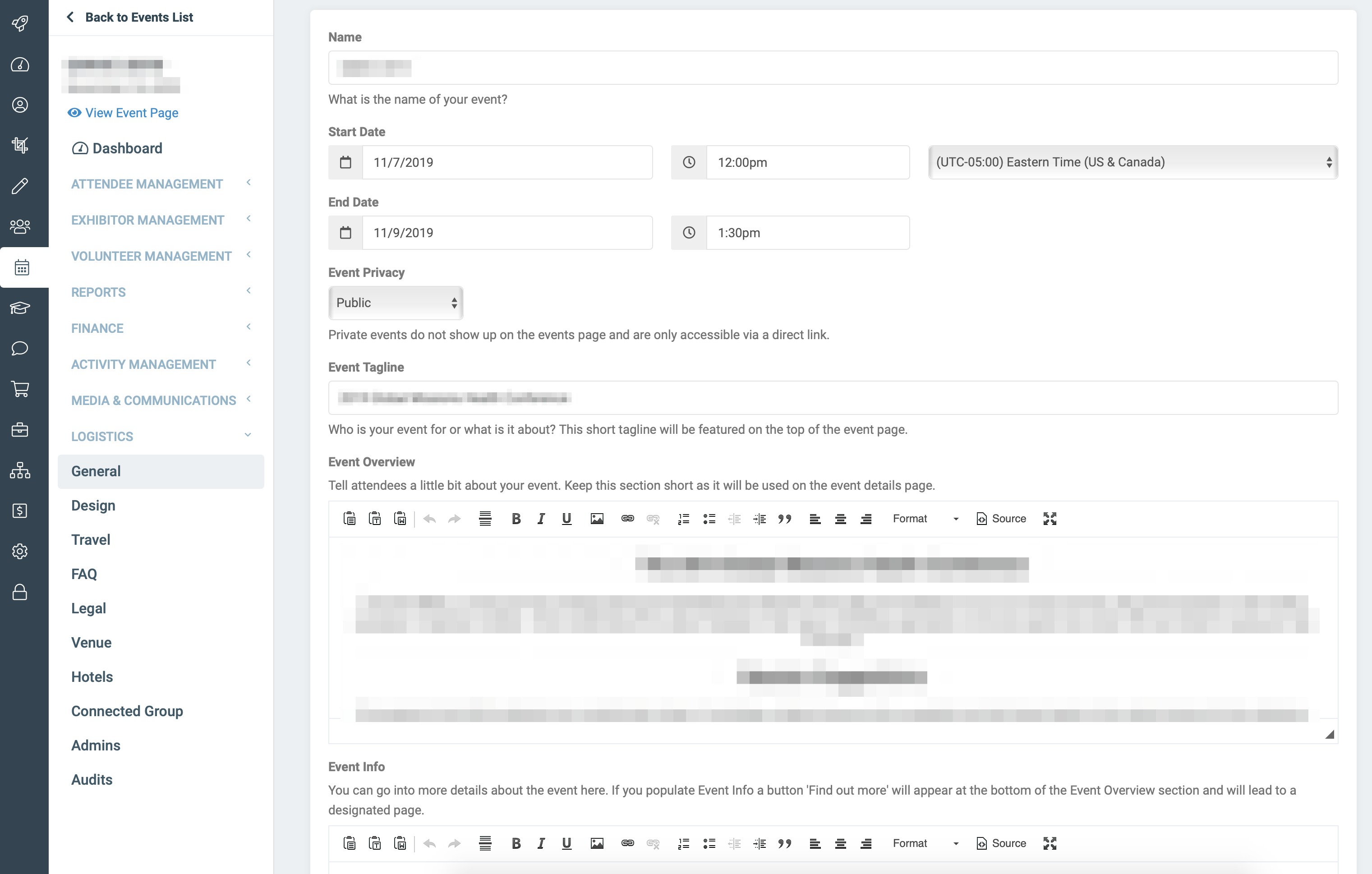Click the View Event Page link
The width and height of the screenshot is (1372, 874).
(x=131, y=113)
